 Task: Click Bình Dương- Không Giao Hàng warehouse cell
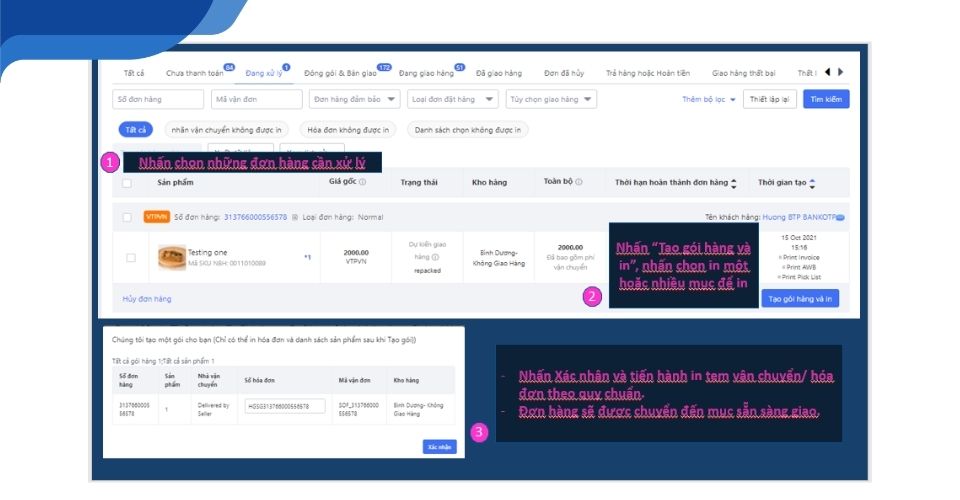498,258
